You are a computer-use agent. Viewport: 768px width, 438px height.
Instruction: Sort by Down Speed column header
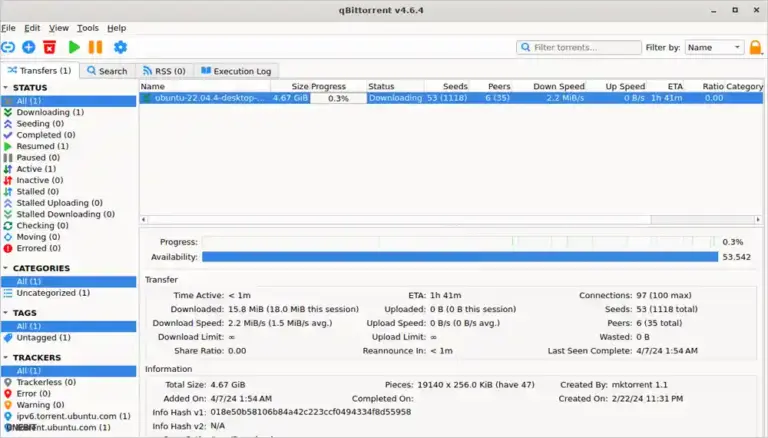pos(550,86)
